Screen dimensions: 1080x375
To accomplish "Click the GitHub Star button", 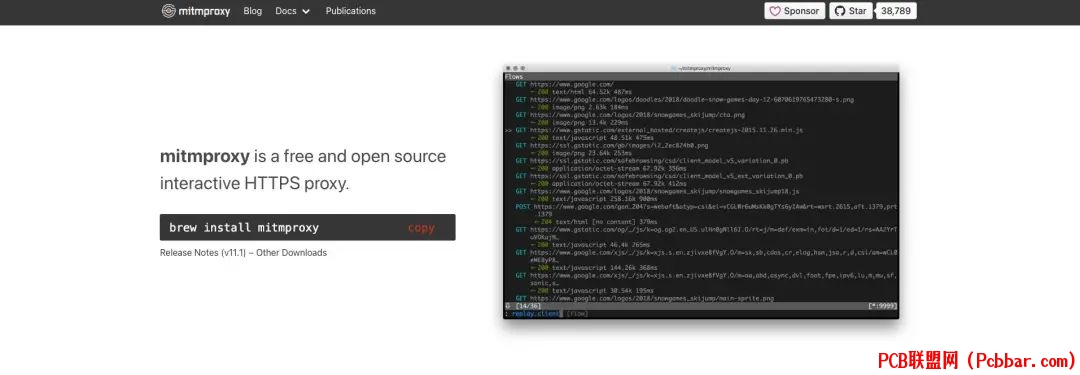I will (851, 11).
